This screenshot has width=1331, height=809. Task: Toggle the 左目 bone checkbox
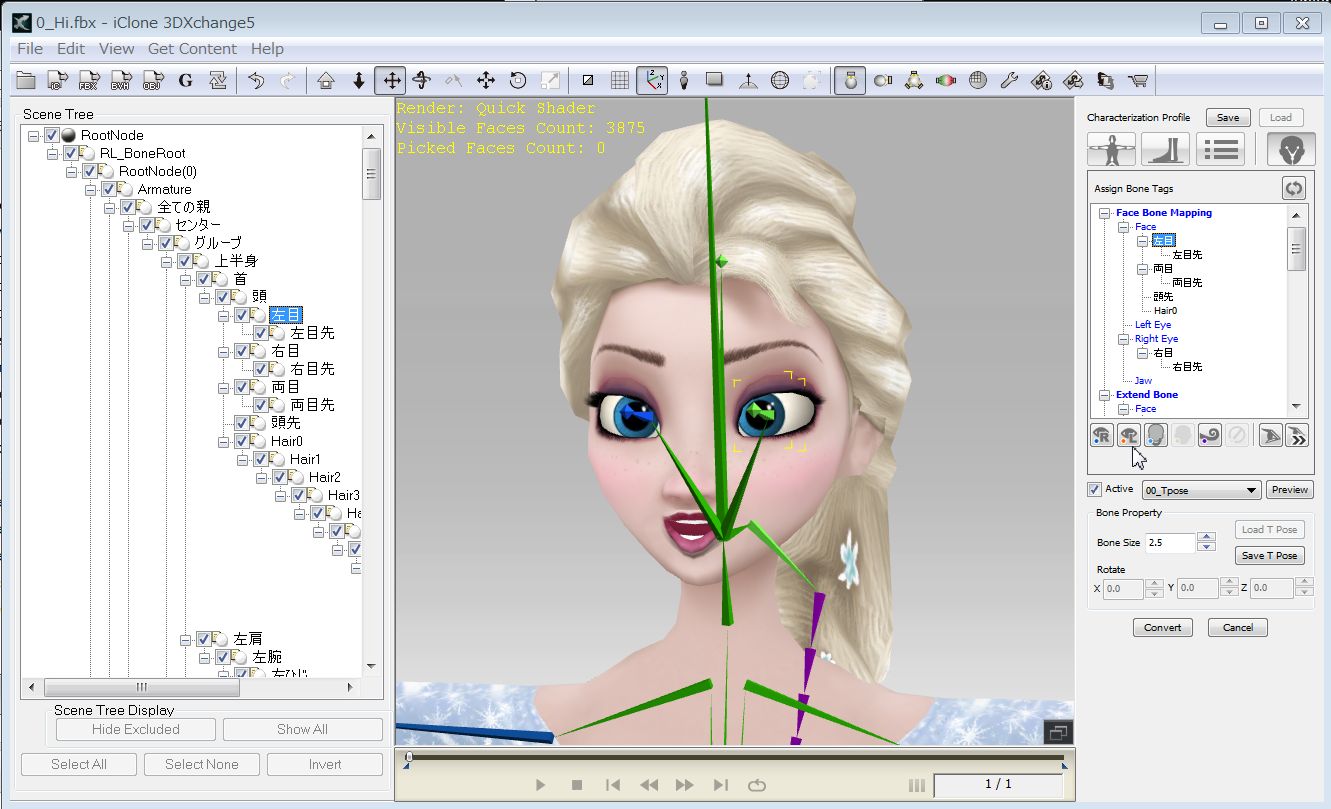click(x=241, y=315)
